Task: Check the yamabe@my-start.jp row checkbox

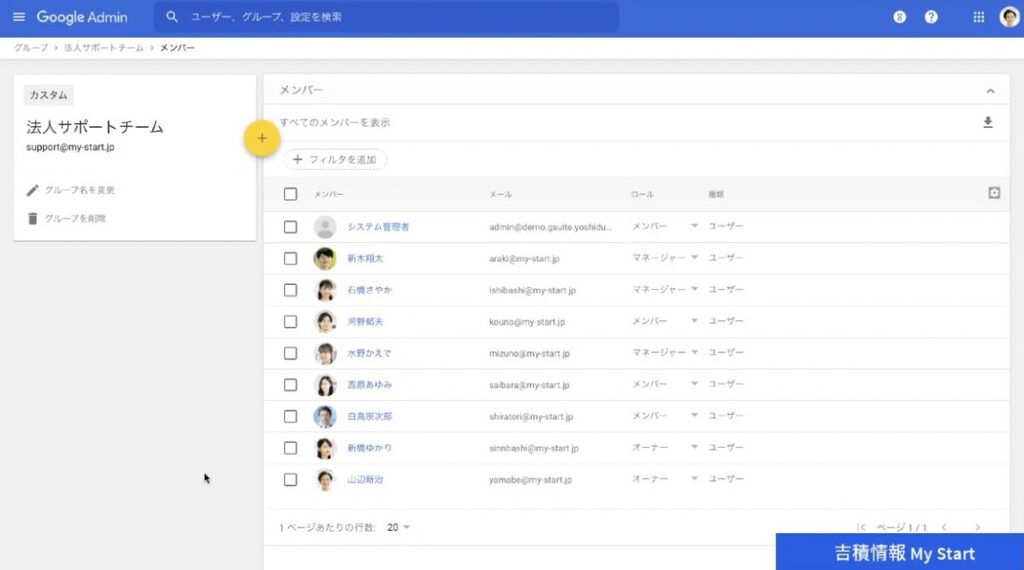Action: tap(291, 480)
